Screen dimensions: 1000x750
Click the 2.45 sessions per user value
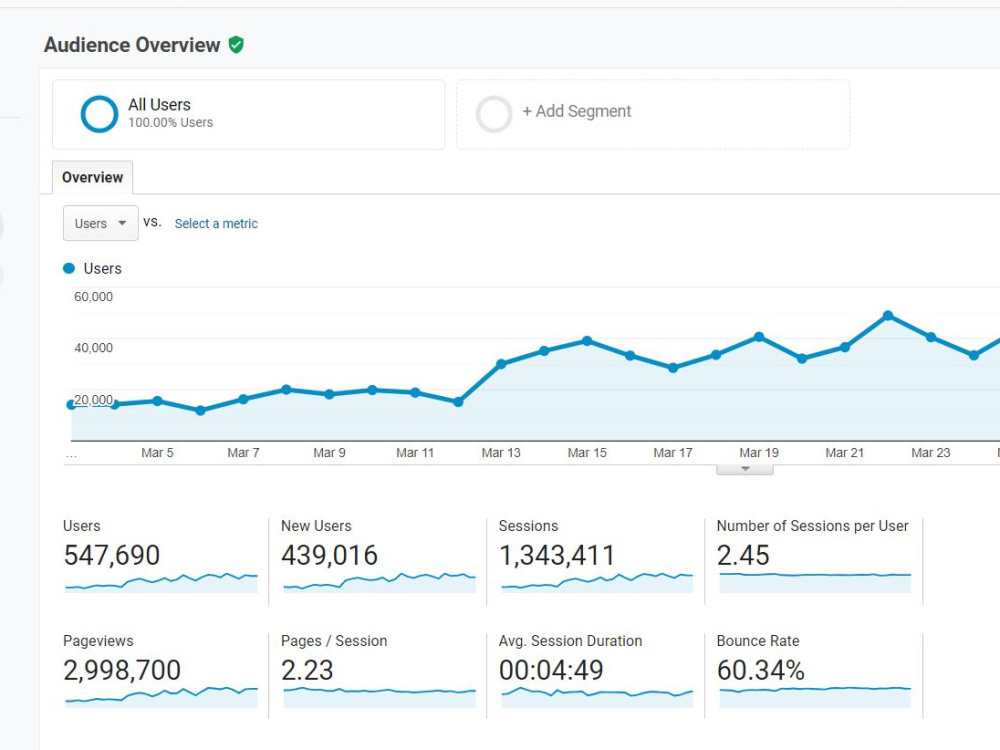coord(743,555)
